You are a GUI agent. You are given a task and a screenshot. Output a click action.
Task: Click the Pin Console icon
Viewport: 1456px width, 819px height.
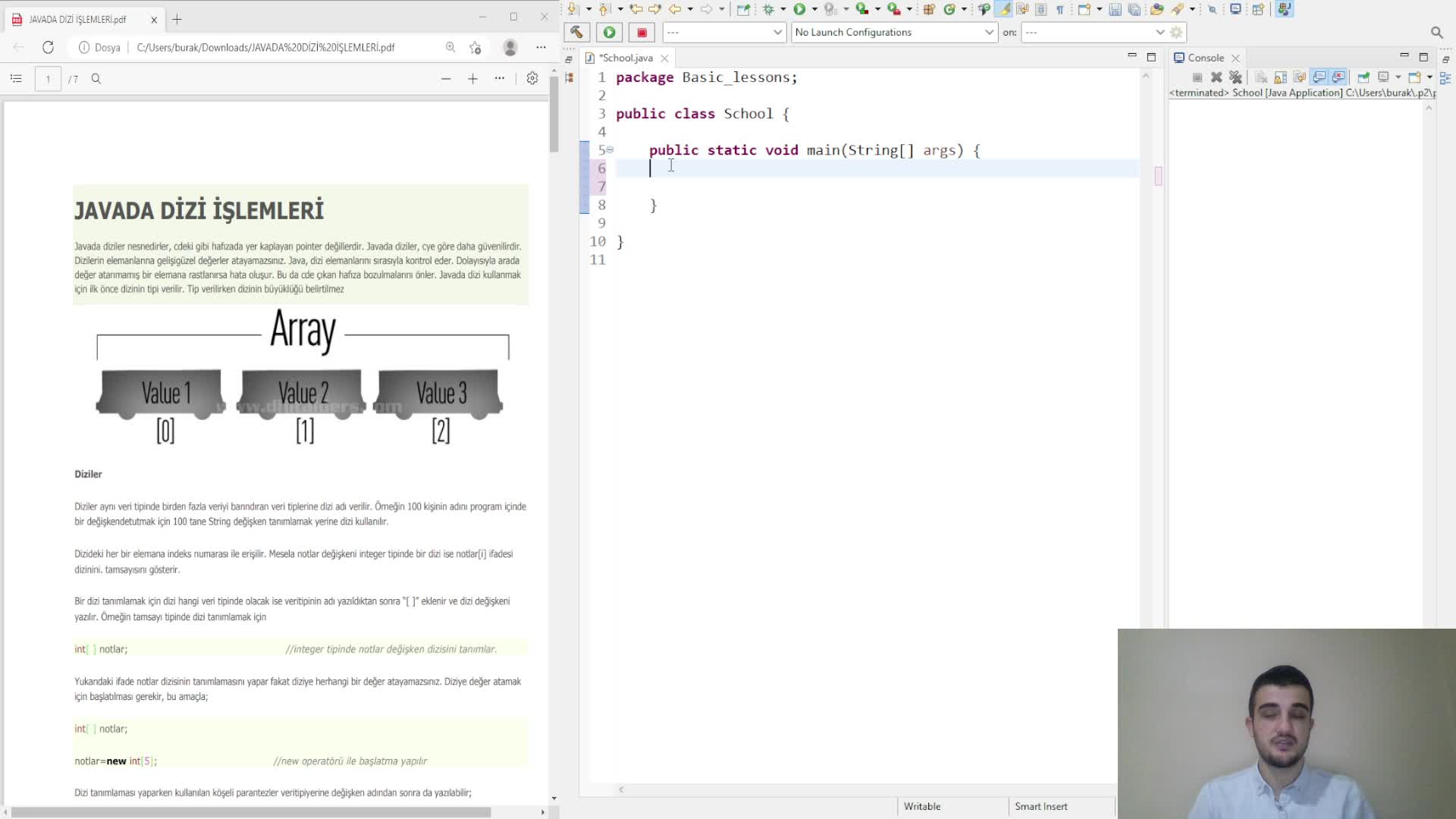point(1363,77)
